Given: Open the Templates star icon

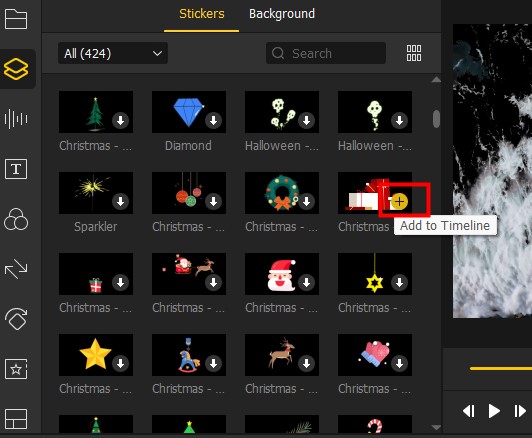Looking at the screenshot, I should 16,369.
